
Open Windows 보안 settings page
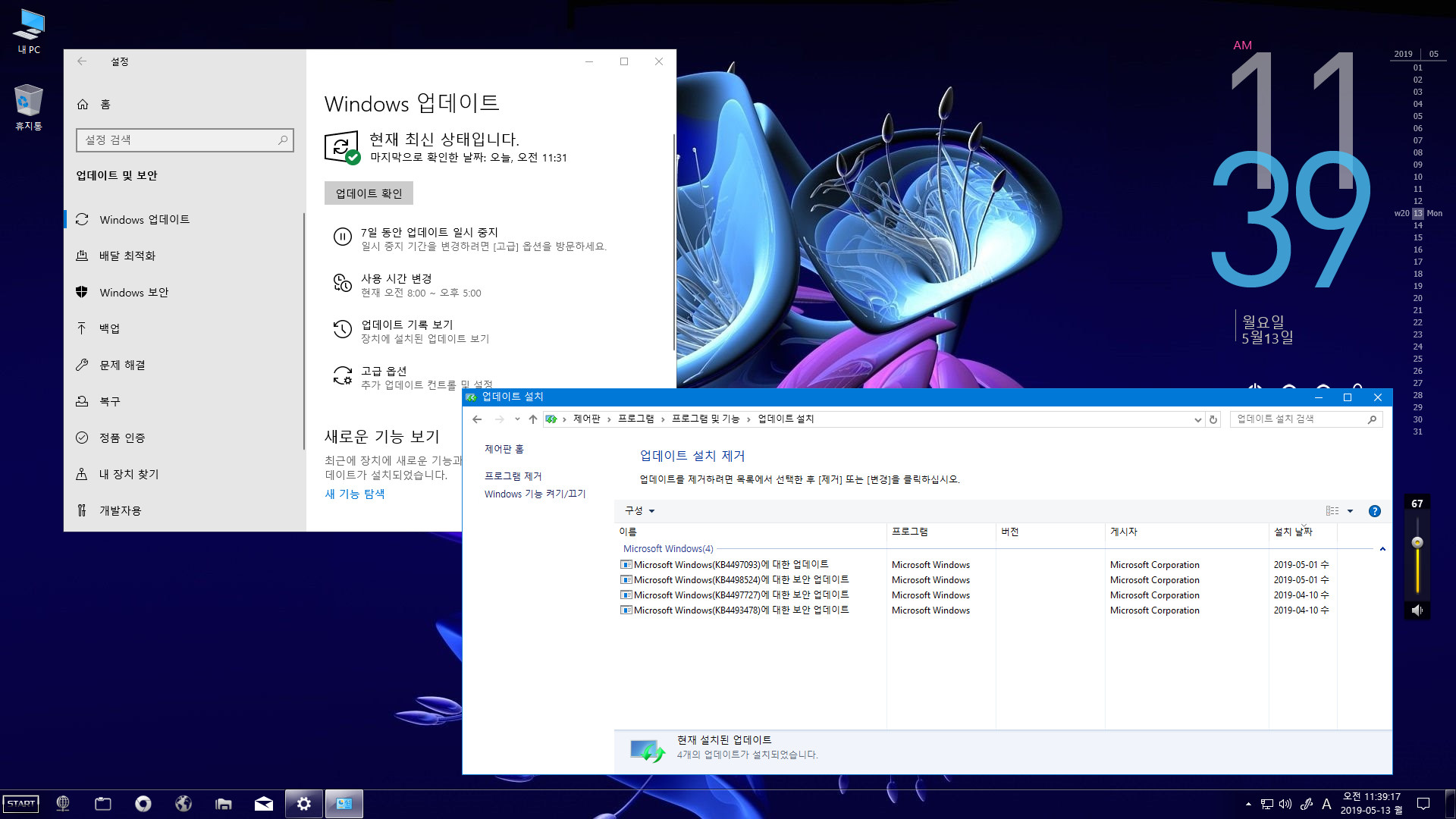tap(184, 293)
